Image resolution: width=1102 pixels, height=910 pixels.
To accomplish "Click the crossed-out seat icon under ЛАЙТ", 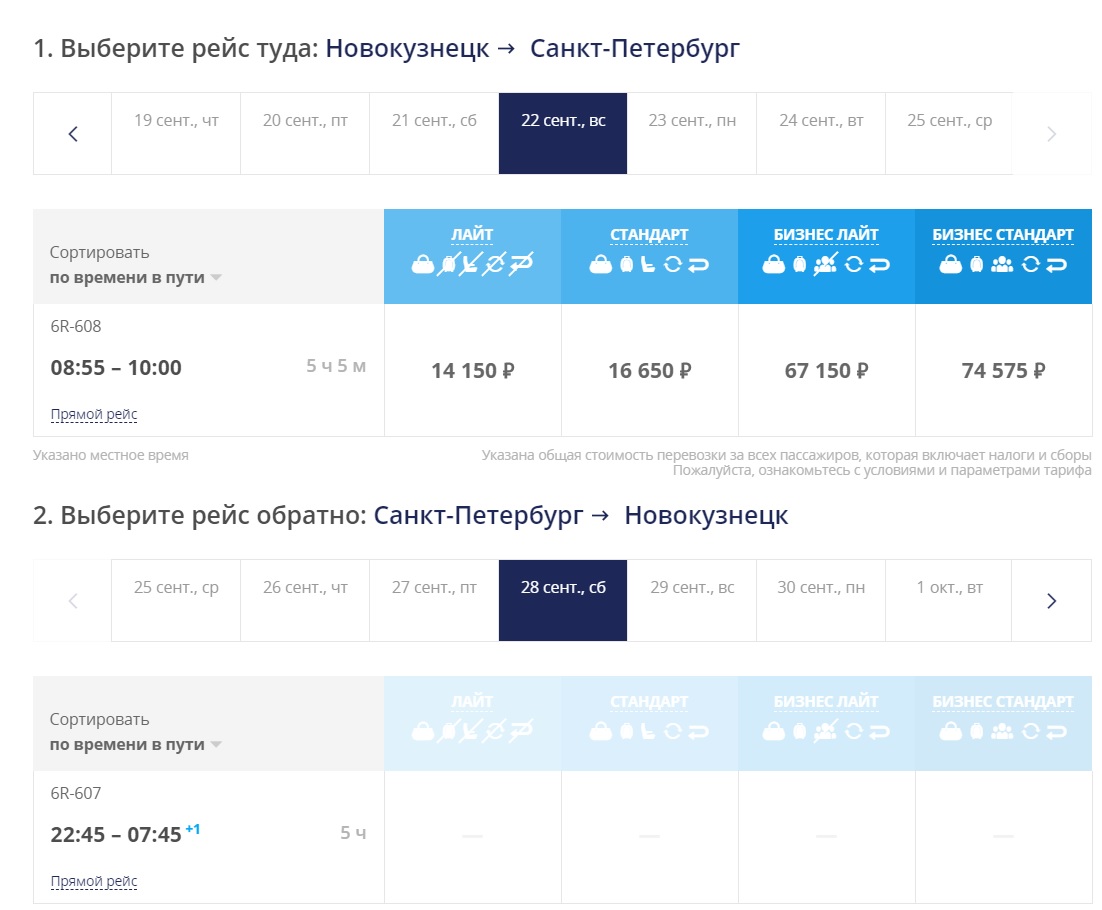I will click(x=470, y=264).
